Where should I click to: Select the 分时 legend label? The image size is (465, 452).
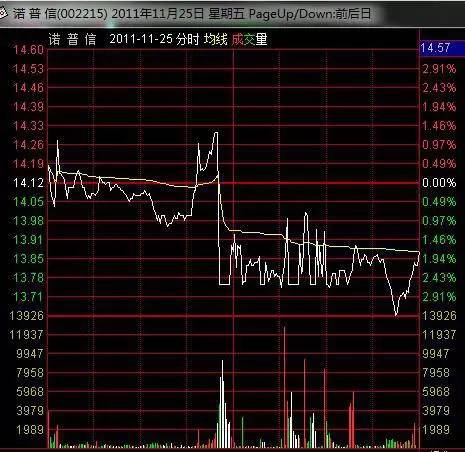coord(188,39)
